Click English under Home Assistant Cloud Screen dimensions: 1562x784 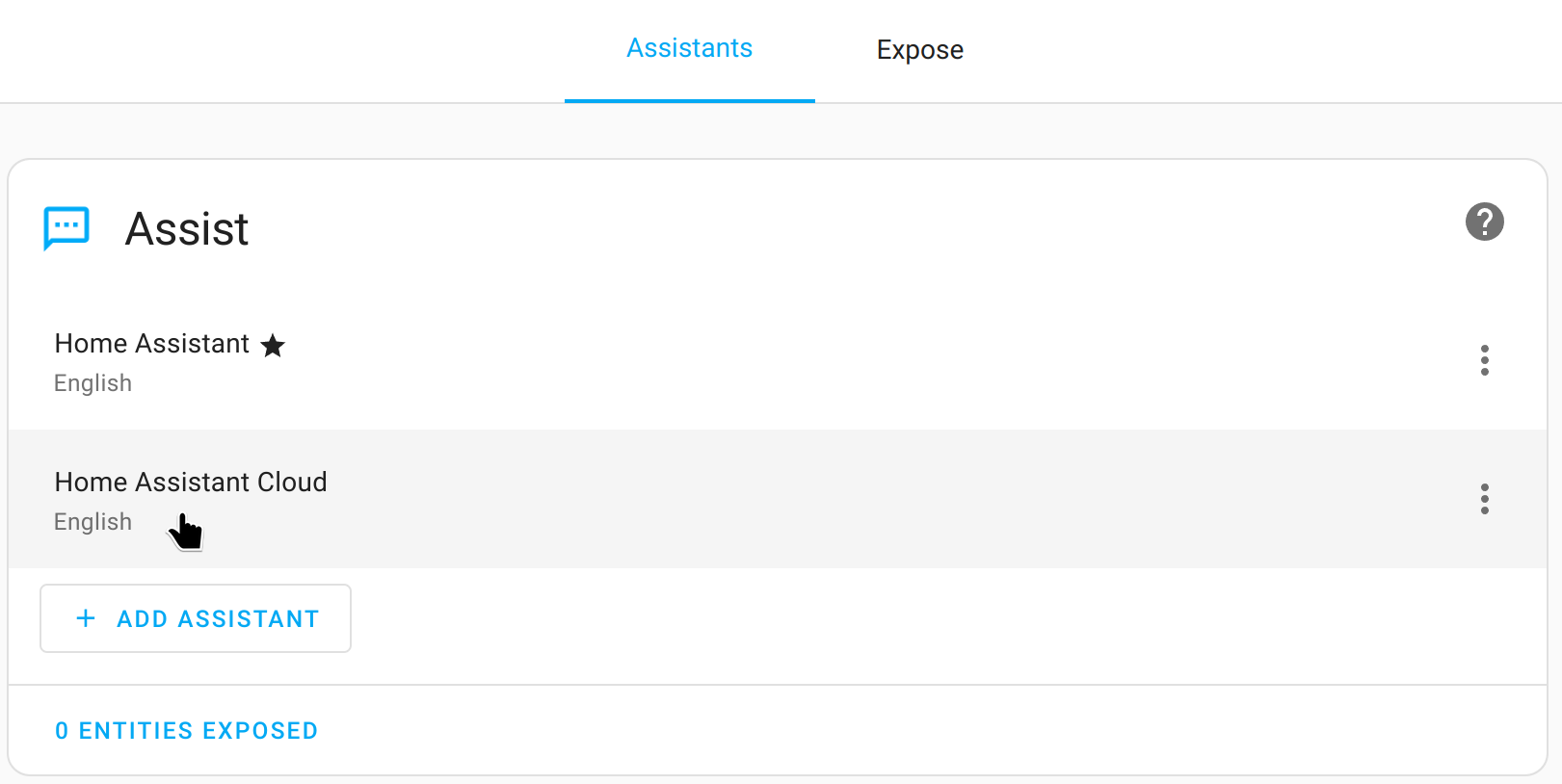(93, 522)
